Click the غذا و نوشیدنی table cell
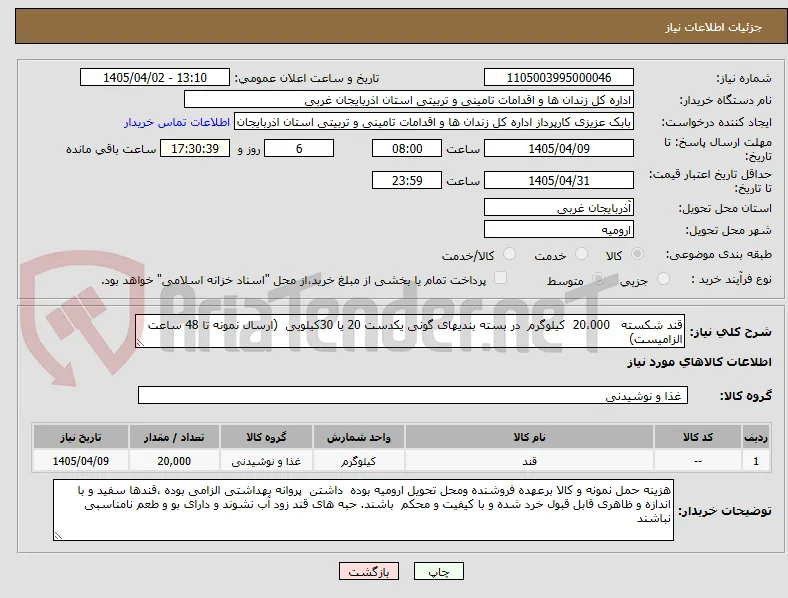 click(x=266, y=461)
